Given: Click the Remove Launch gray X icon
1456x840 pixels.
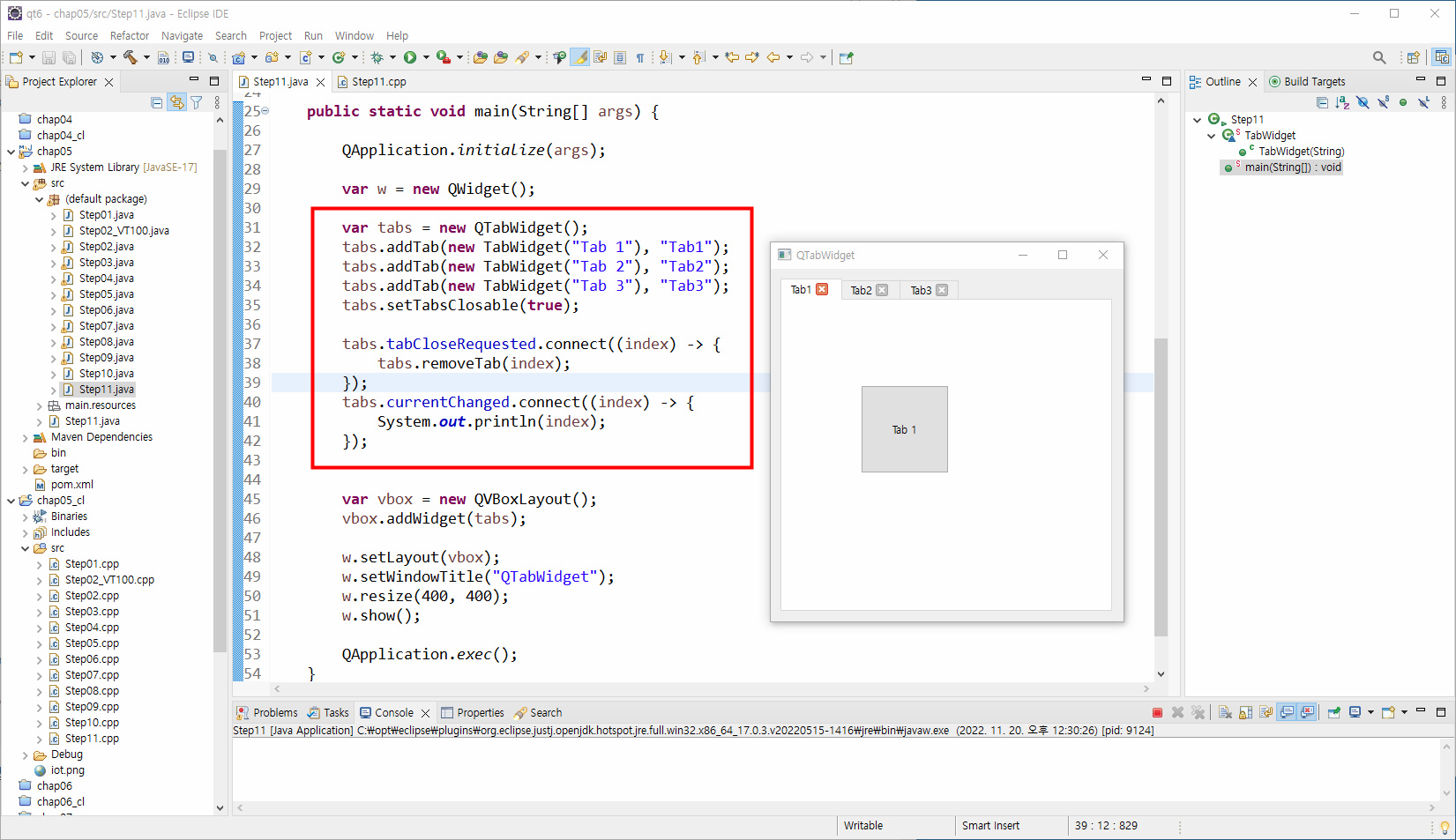Looking at the screenshot, I should click(x=1177, y=712).
